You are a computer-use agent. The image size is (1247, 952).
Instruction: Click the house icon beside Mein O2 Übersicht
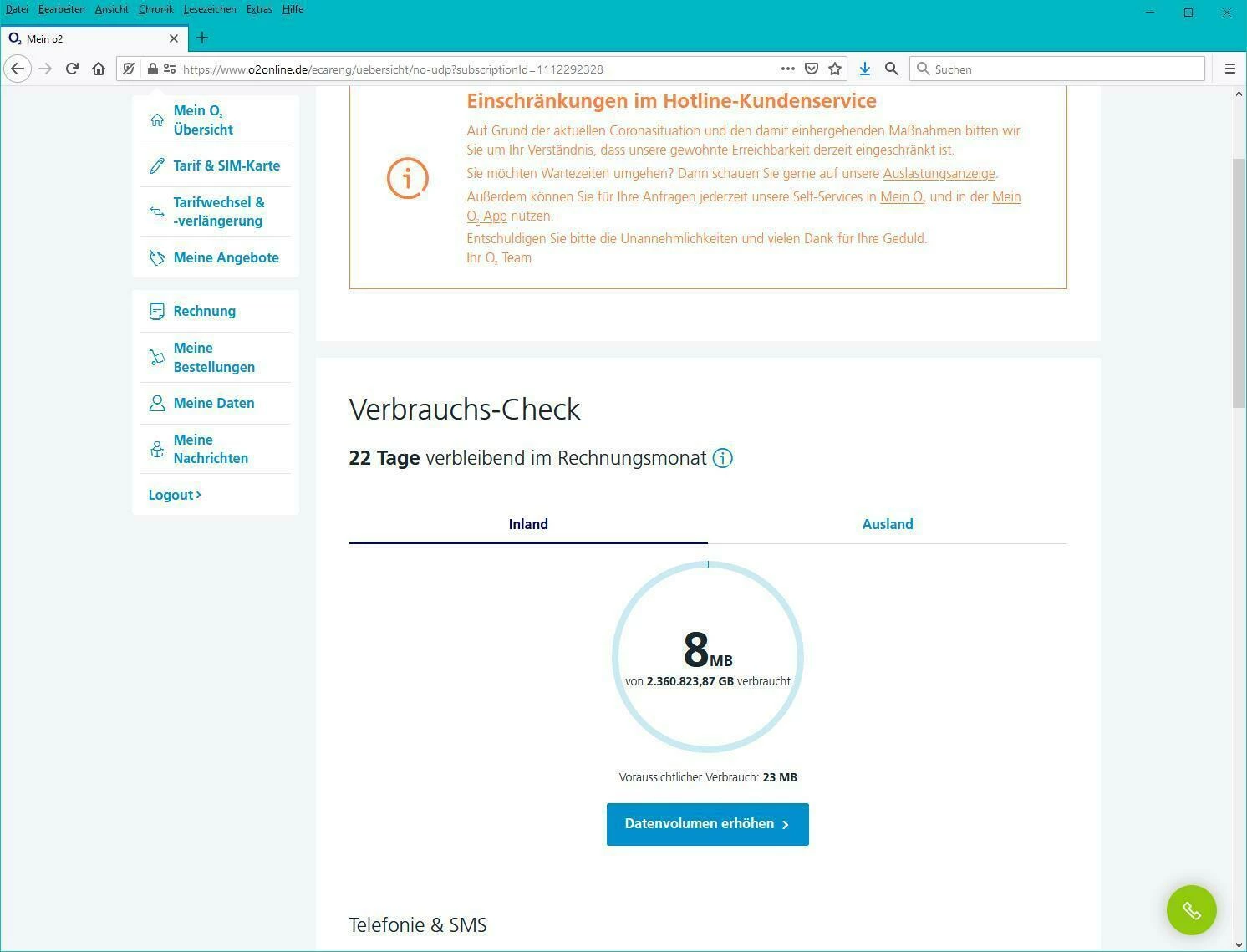tap(157, 120)
